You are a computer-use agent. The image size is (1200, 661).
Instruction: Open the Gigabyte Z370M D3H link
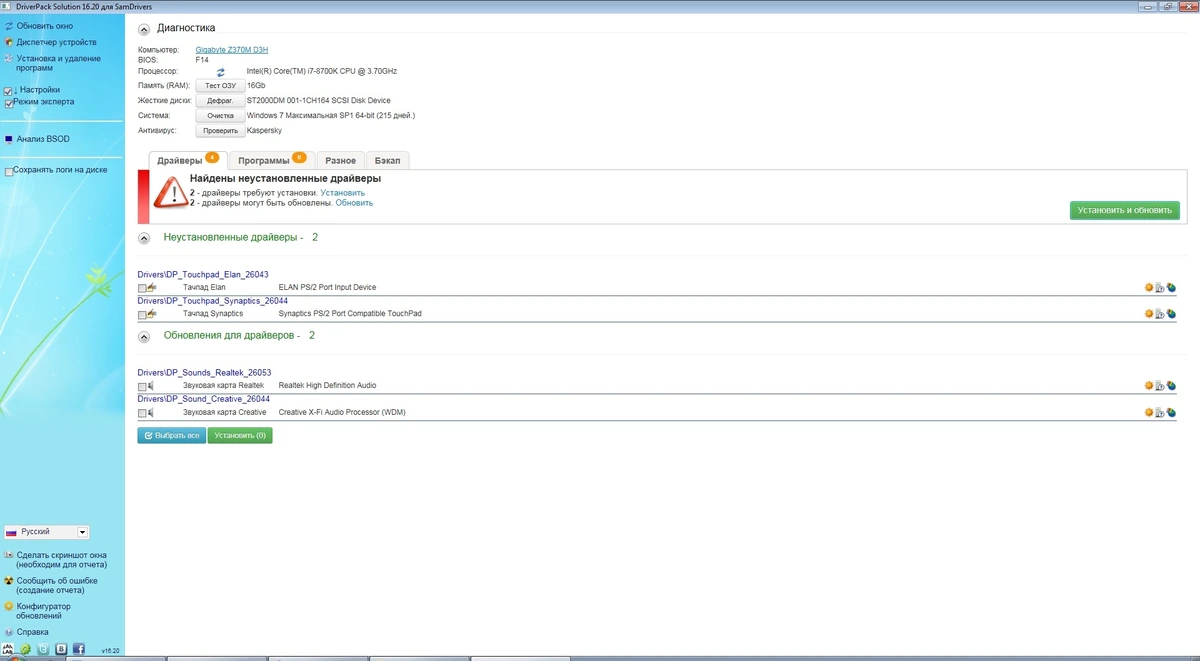pos(232,50)
